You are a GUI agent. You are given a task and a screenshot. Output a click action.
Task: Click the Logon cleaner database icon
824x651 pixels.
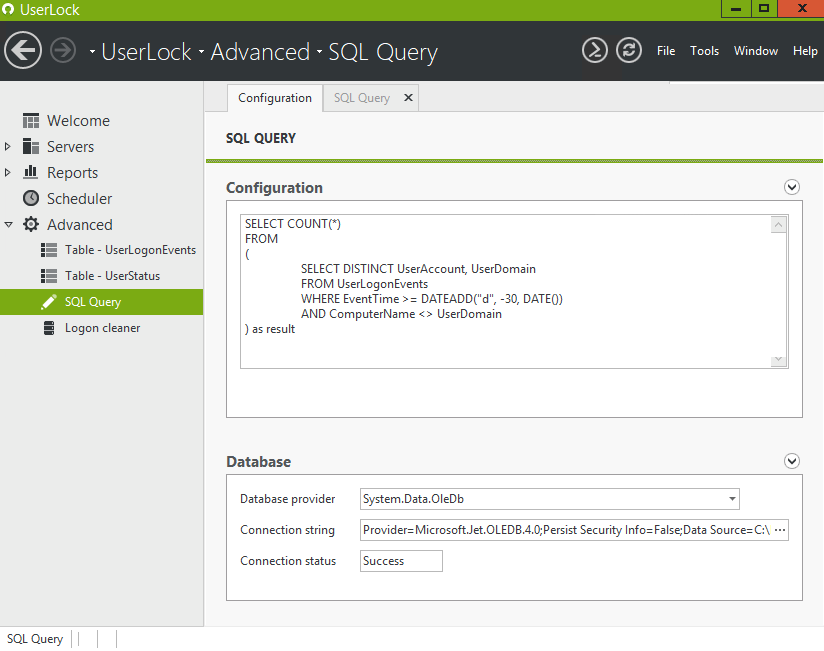point(49,328)
